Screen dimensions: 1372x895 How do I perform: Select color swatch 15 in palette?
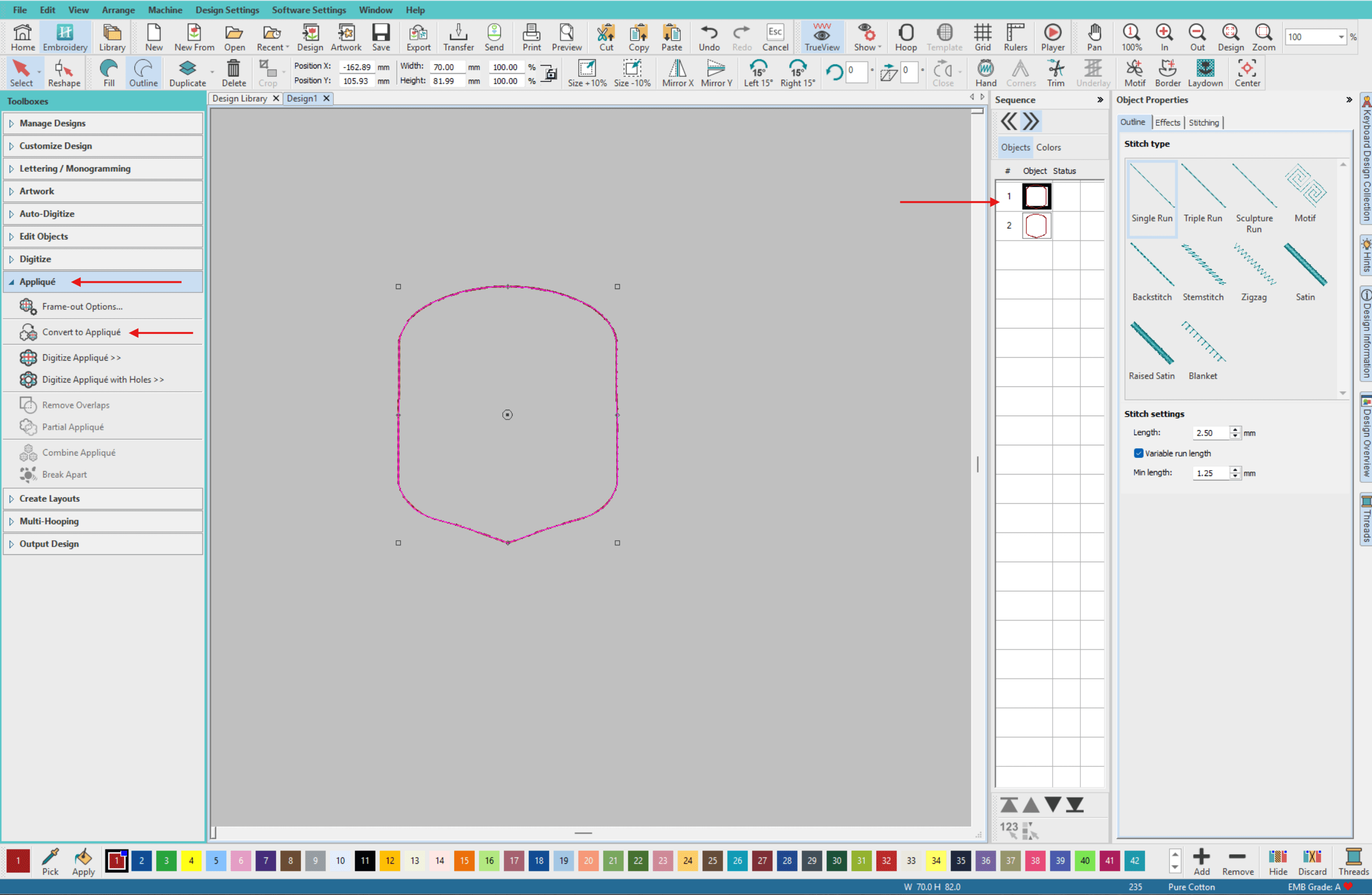coord(464,860)
